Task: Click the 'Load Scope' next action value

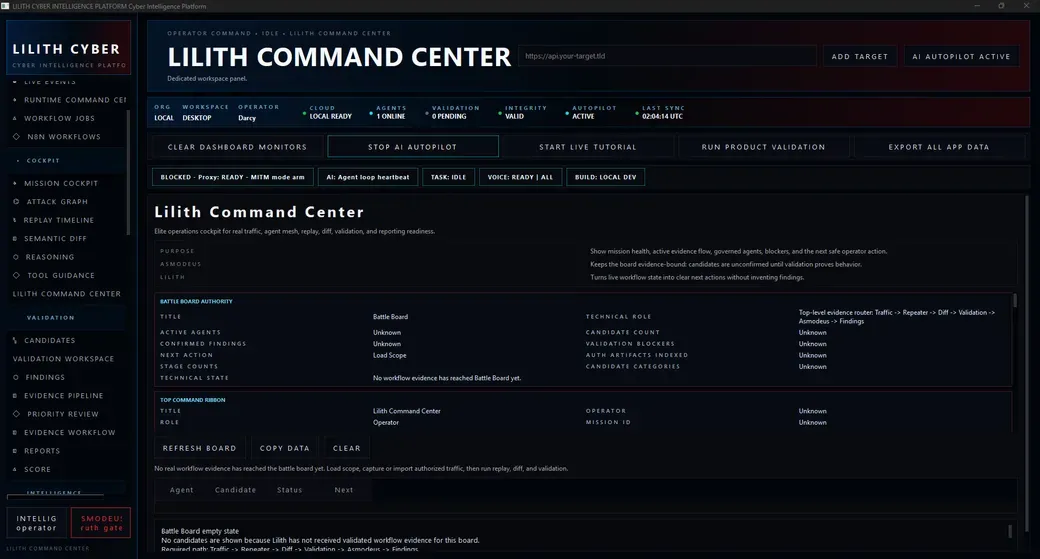Action: (389, 355)
